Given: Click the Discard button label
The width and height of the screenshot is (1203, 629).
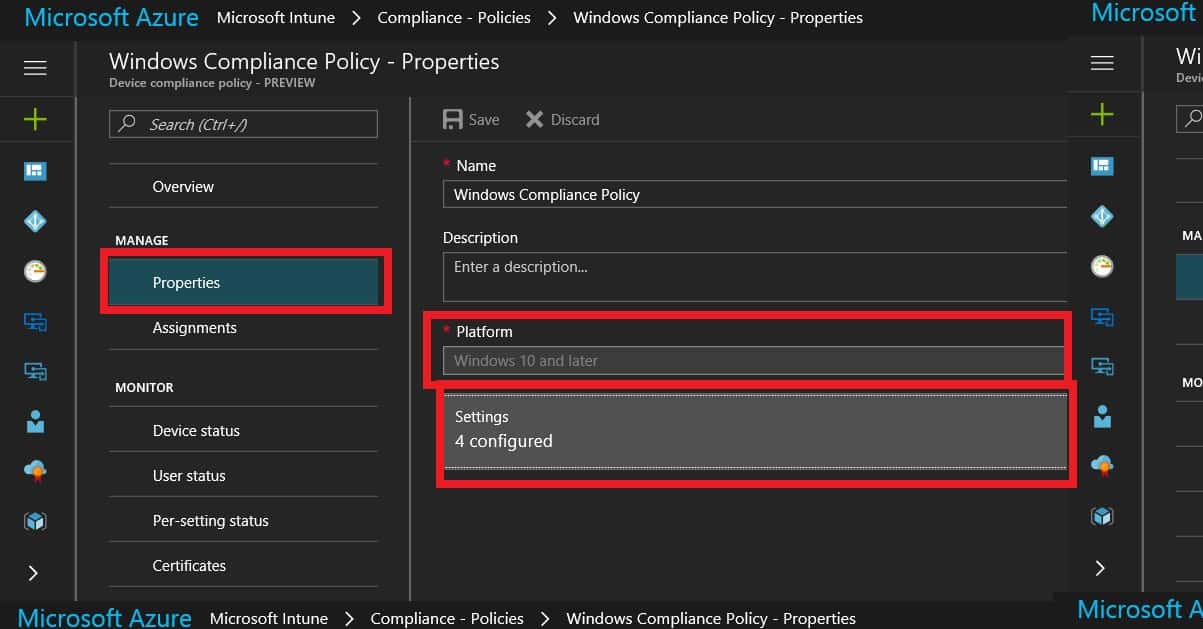Looking at the screenshot, I should point(575,120).
